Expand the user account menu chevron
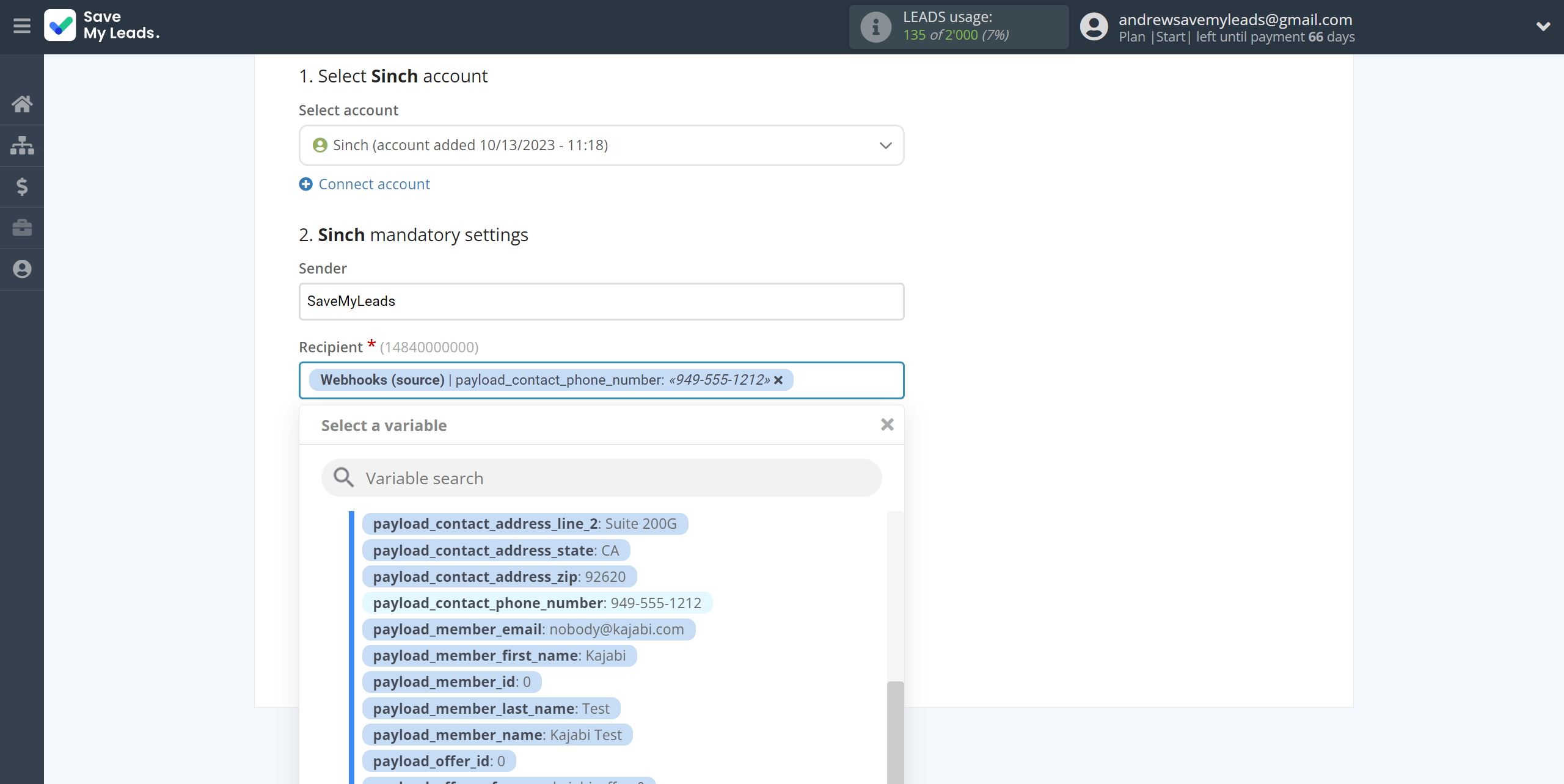Screen dimensions: 1564x784 (x=1543, y=26)
